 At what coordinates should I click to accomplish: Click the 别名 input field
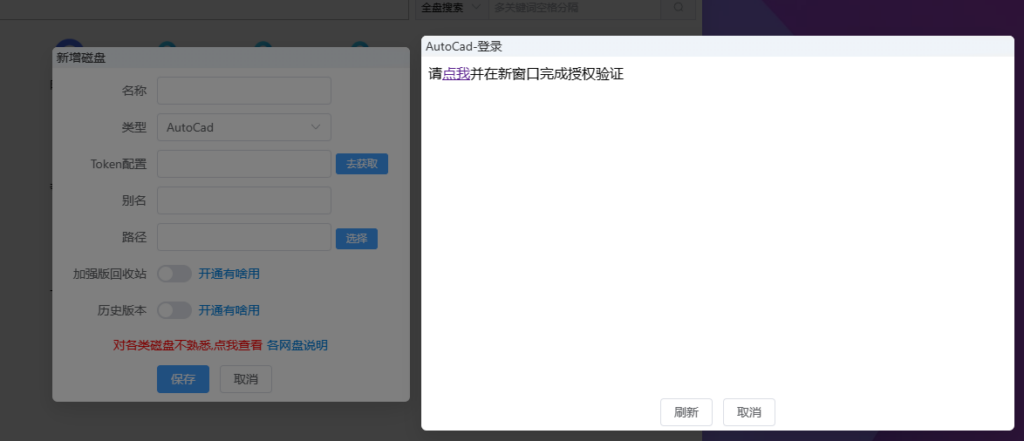pos(244,201)
